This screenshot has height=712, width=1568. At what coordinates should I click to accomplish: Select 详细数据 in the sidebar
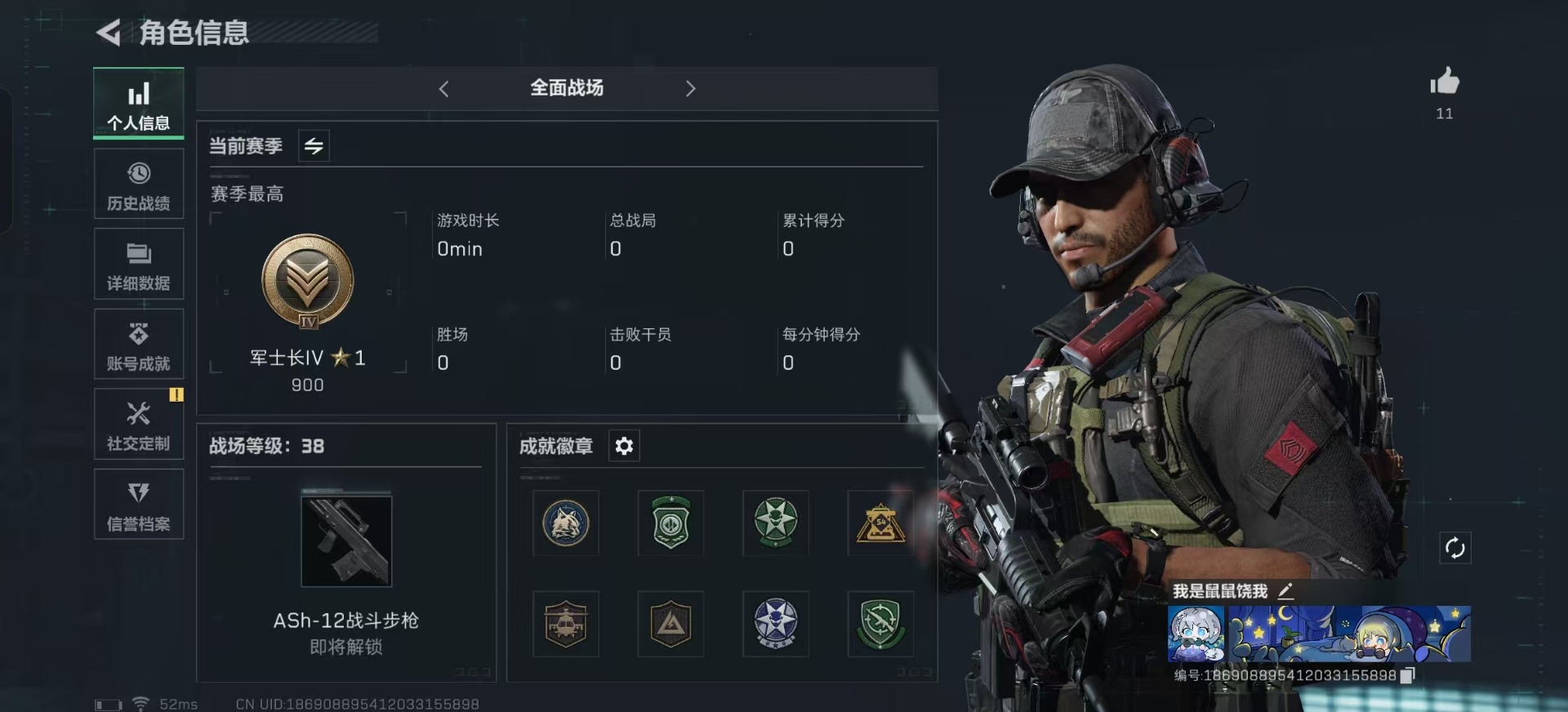139,264
